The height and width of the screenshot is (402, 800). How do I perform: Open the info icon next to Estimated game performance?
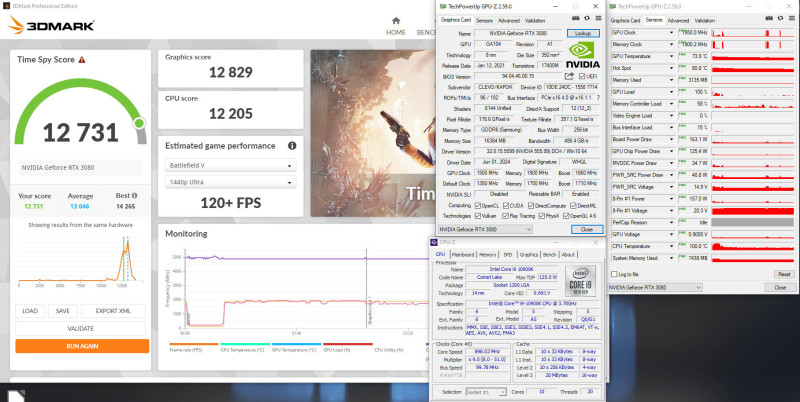click(292, 146)
